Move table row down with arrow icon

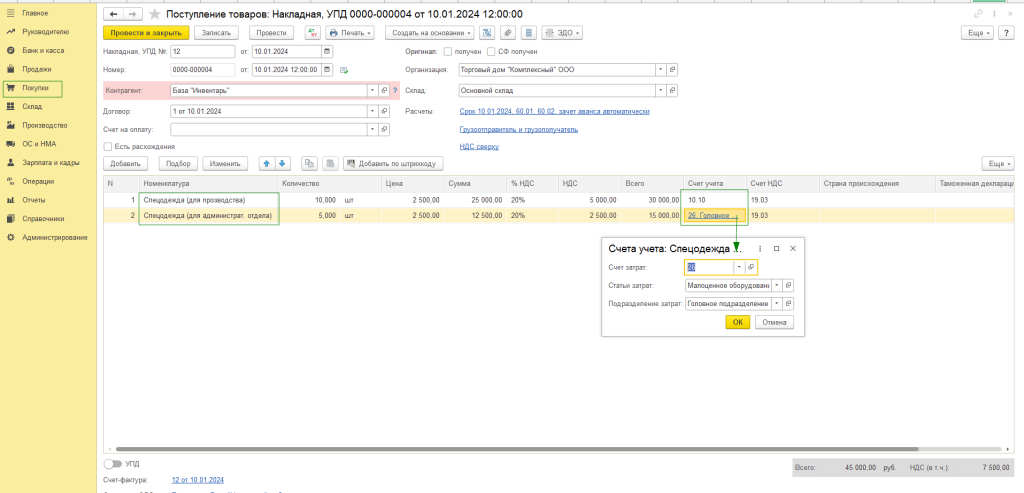(282, 163)
